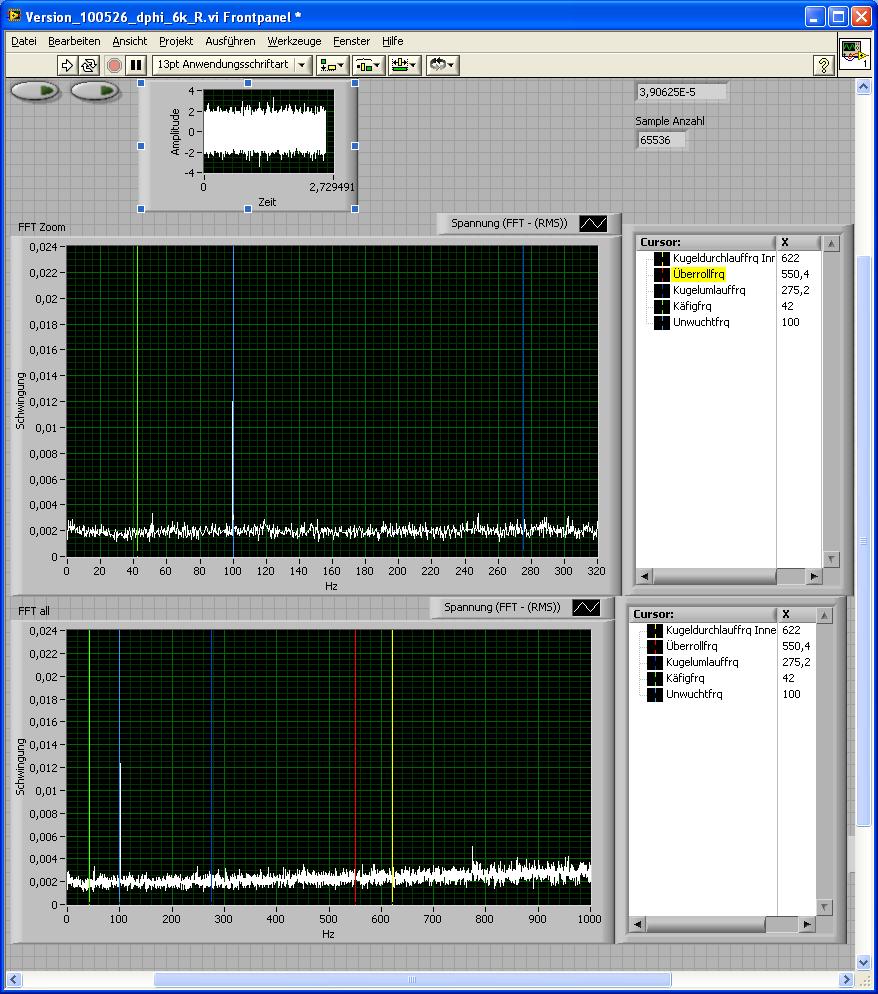
Task: Open the context help question mark
Action: (x=824, y=65)
